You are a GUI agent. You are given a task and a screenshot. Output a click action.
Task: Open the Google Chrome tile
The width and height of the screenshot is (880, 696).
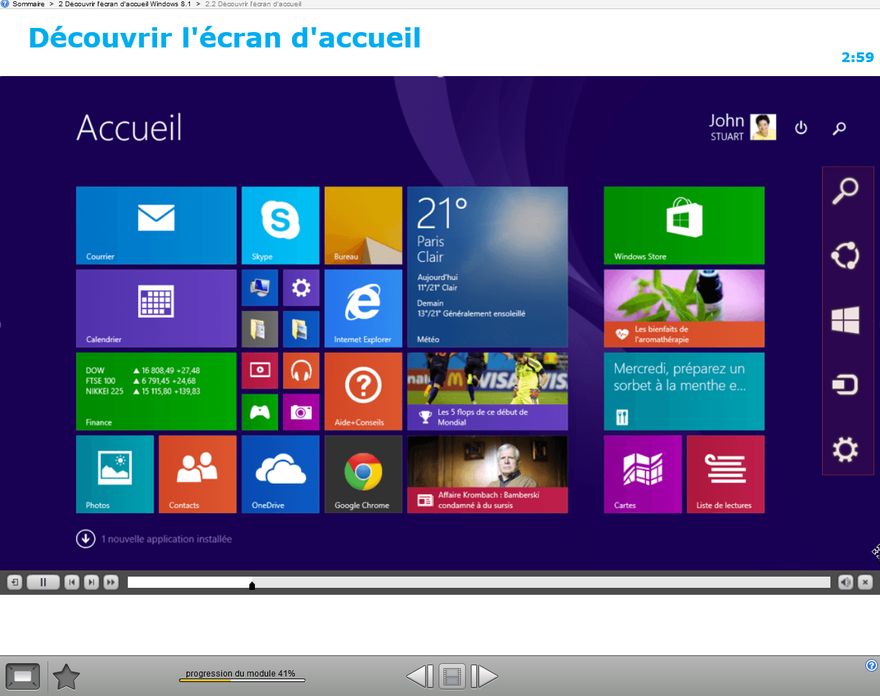362,473
